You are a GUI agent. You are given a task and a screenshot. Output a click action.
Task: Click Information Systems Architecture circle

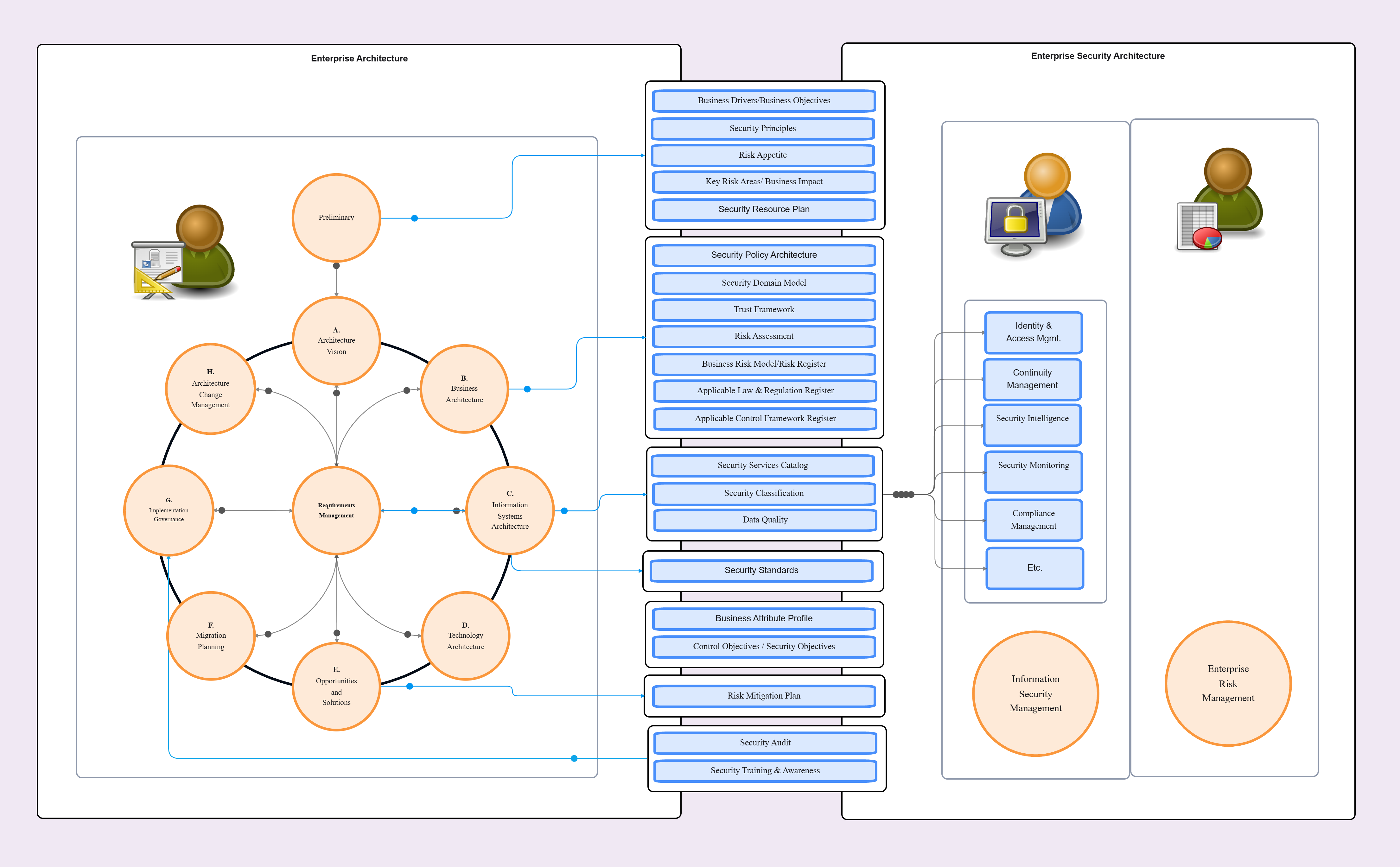510,510
